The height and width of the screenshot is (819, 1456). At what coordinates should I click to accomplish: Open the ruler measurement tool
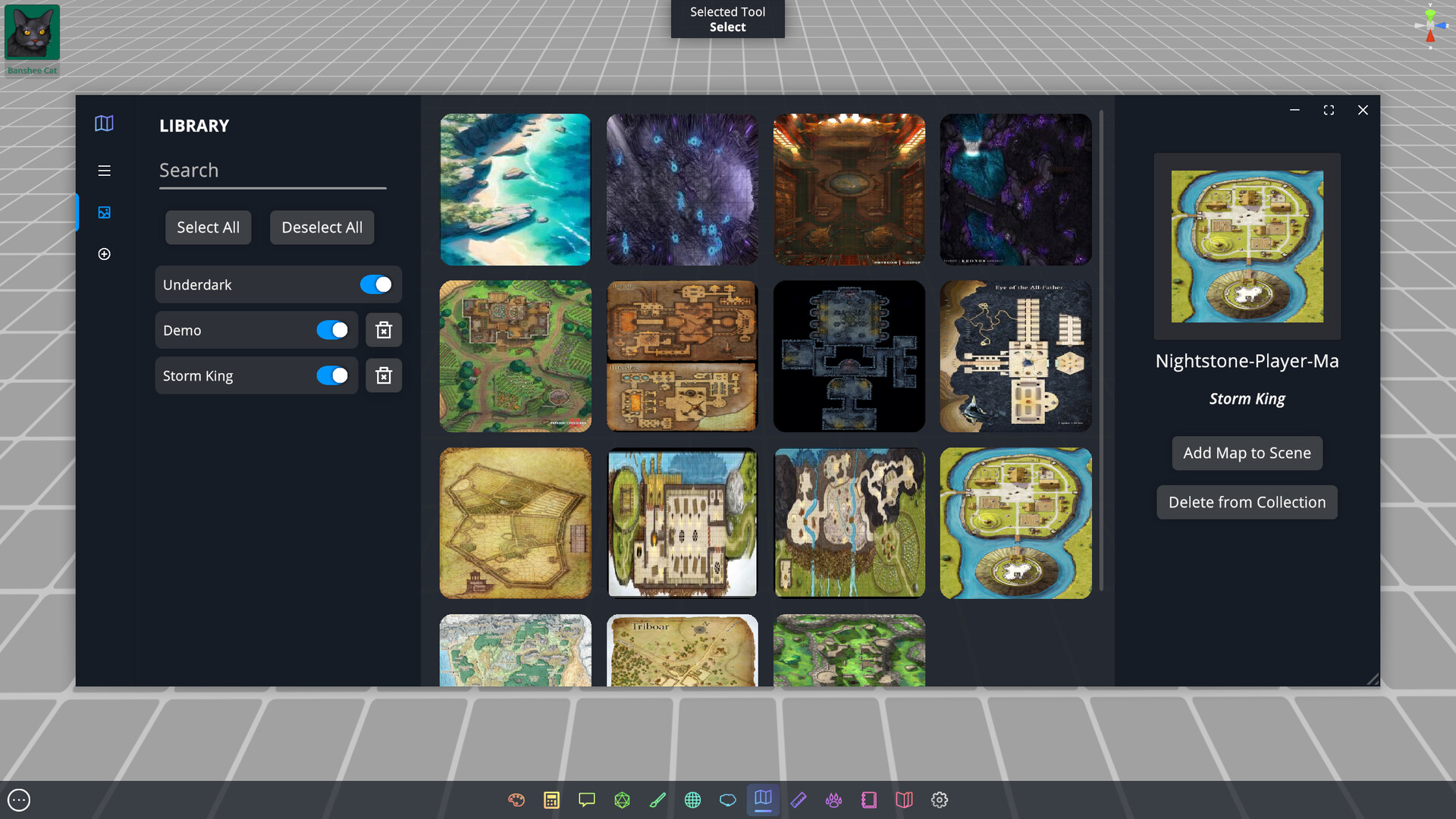coord(799,799)
